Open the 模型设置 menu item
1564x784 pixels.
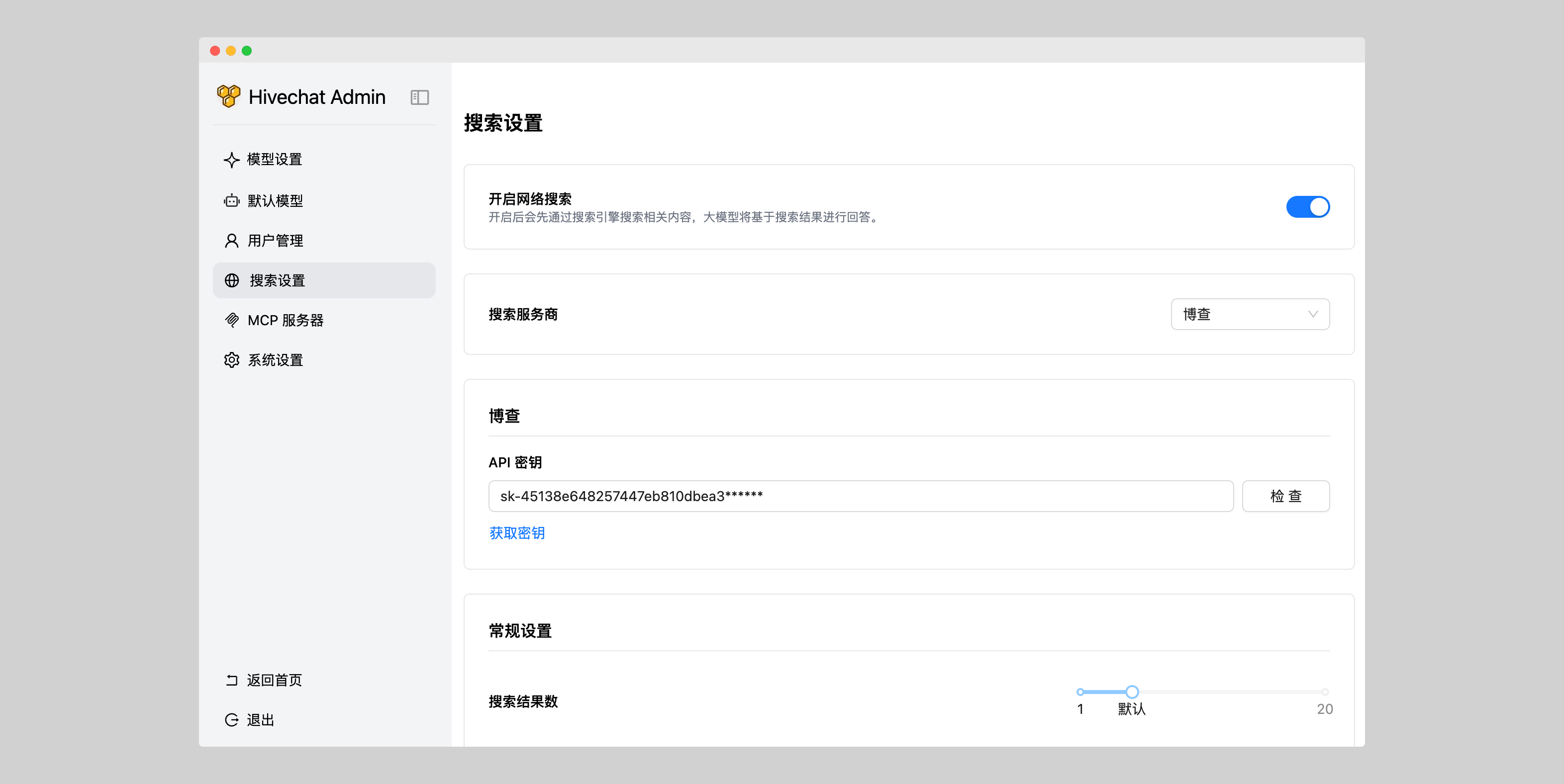pos(275,160)
